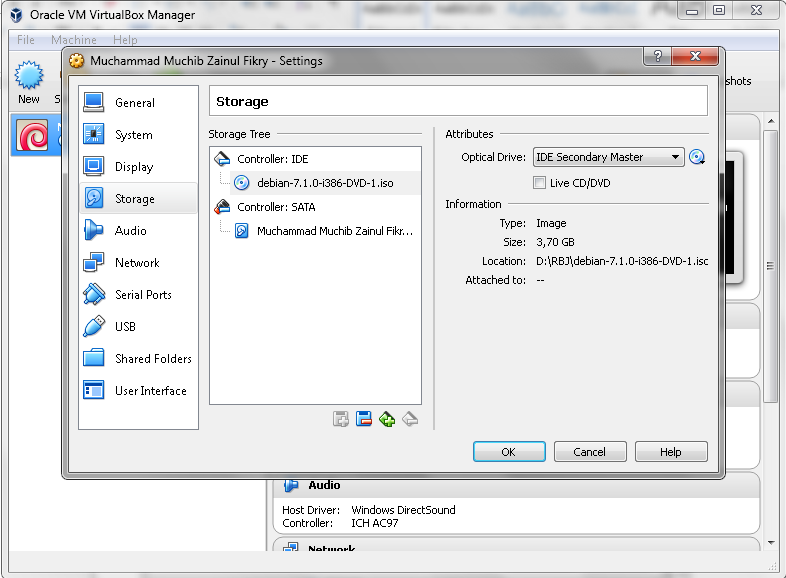The width and height of the screenshot is (786, 578).
Task: Open the Help menu in VirtualBox Manager
Action: [x=125, y=40]
